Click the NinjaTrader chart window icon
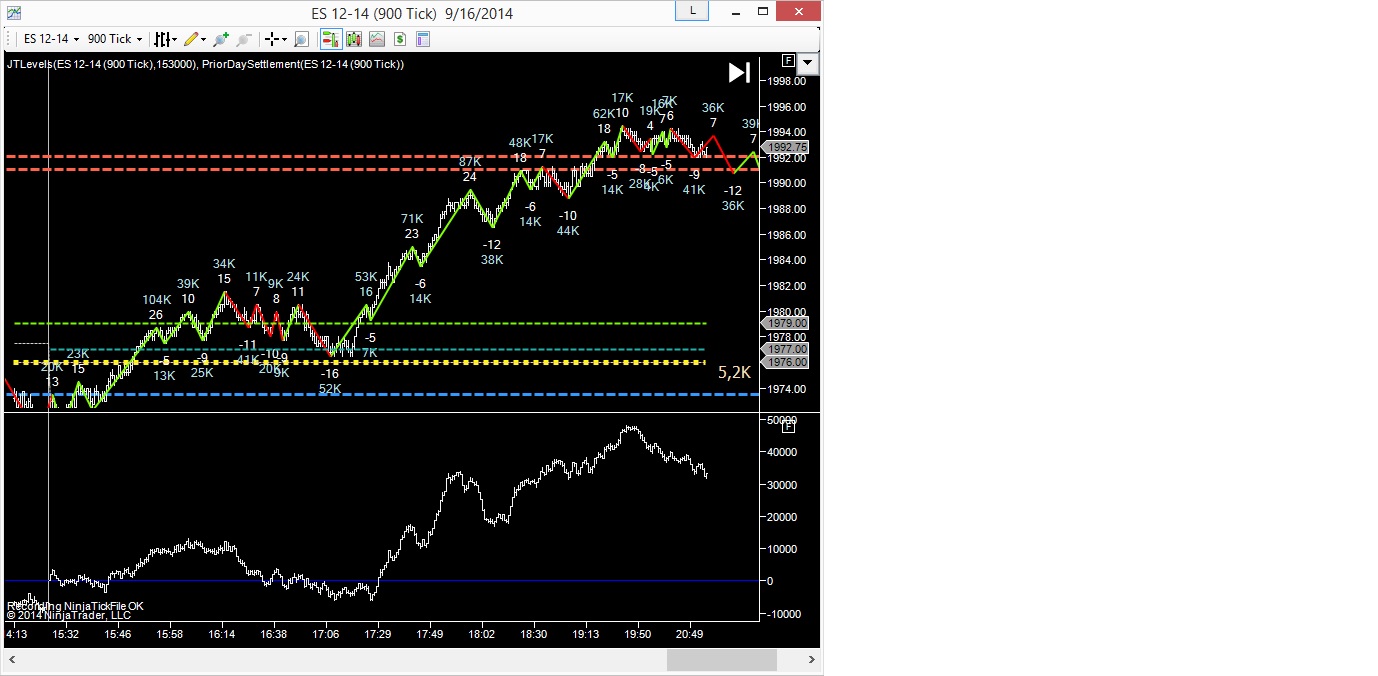This screenshot has width=1378, height=676. (14, 12)
